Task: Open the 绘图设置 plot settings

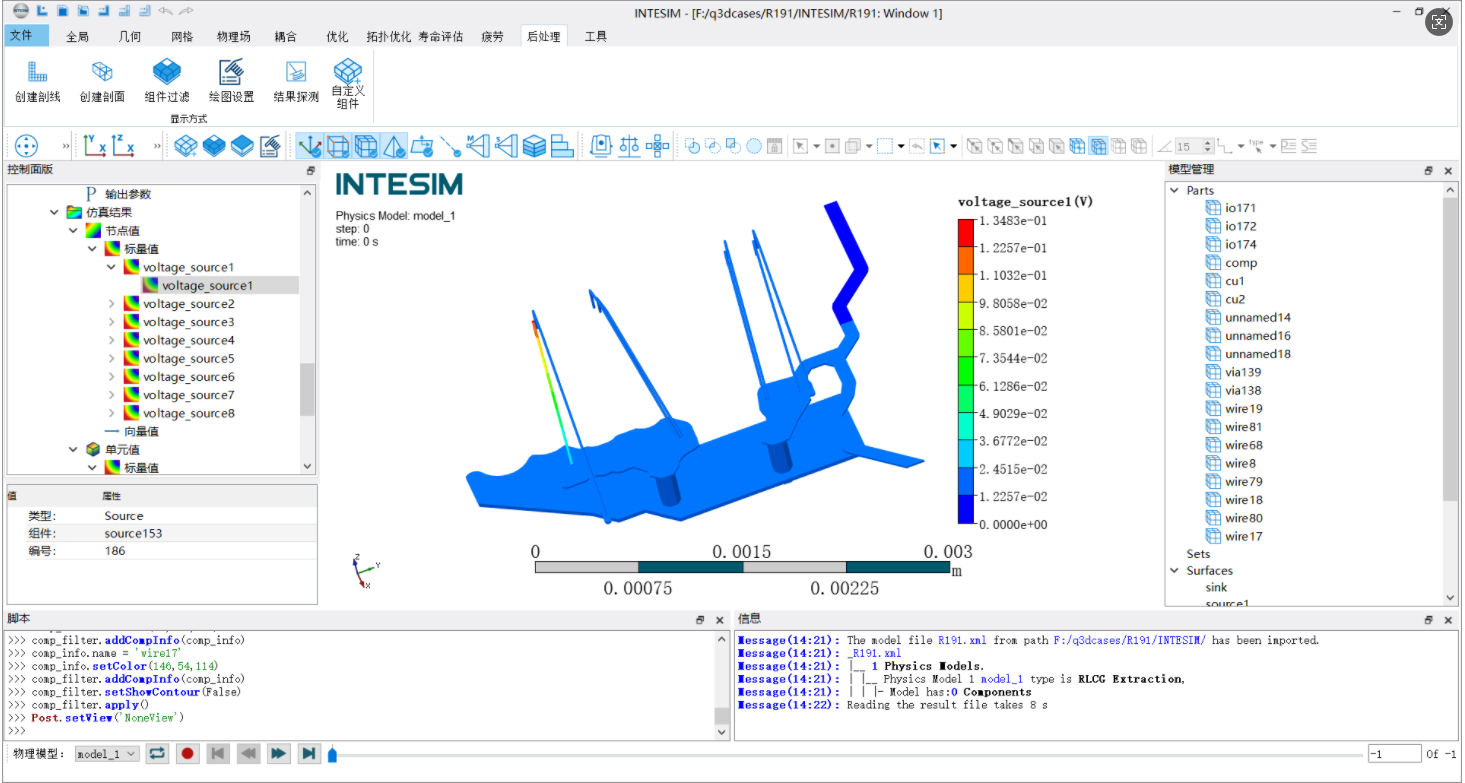Action: click(x=231, y=82)
